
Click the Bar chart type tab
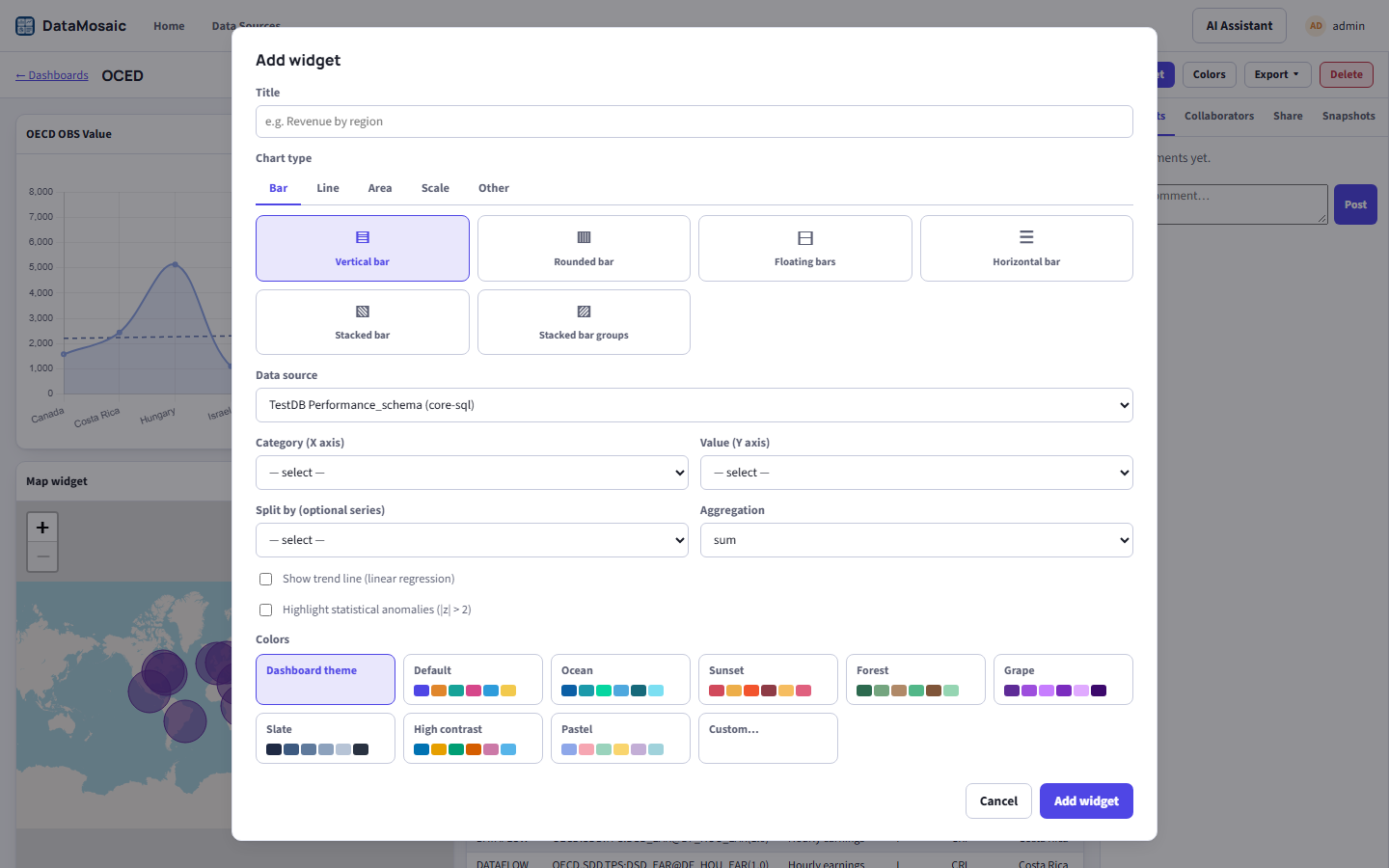tap(279, 188)
